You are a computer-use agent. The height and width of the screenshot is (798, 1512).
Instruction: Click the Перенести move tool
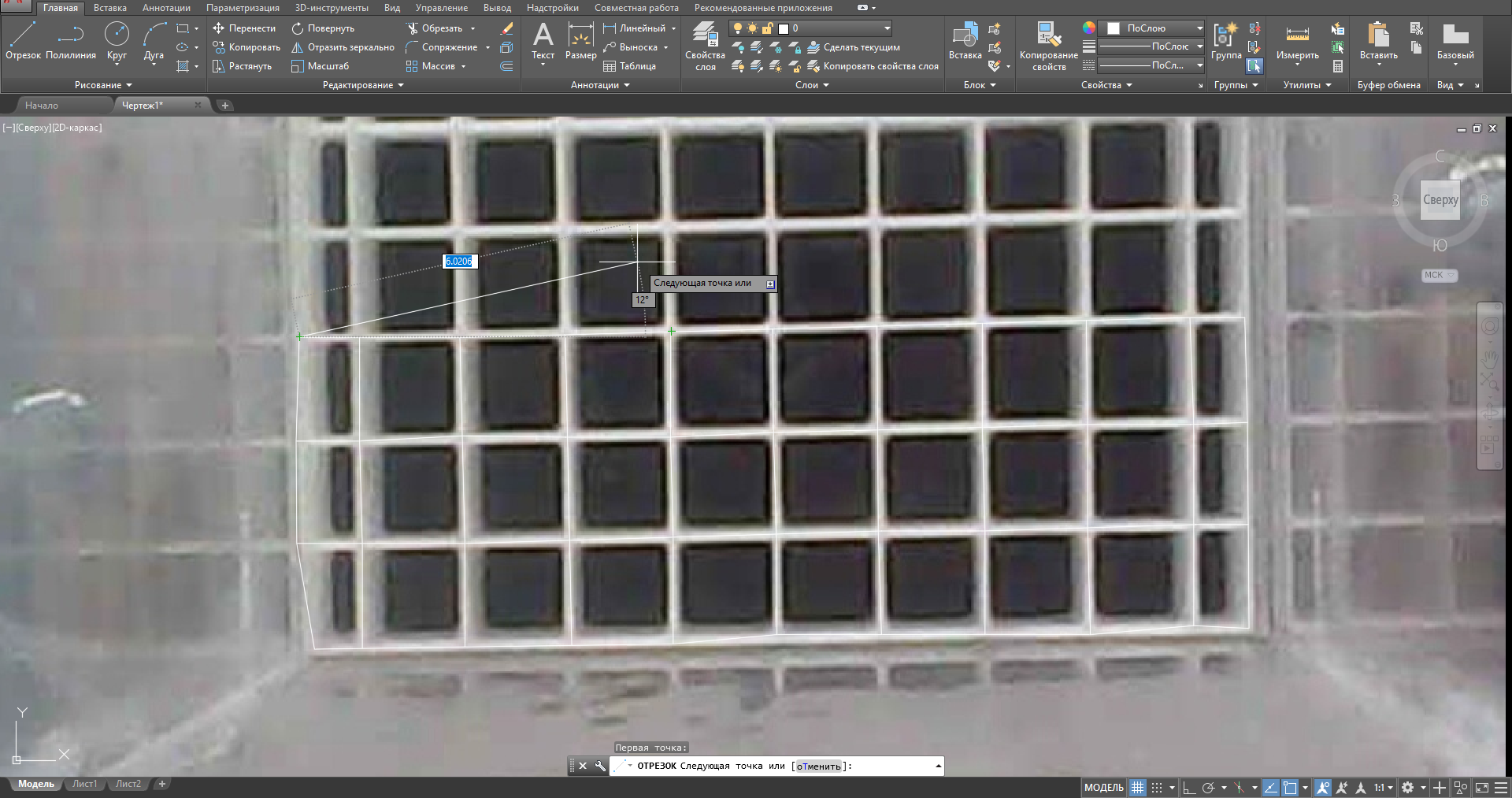tap(244, 28)
